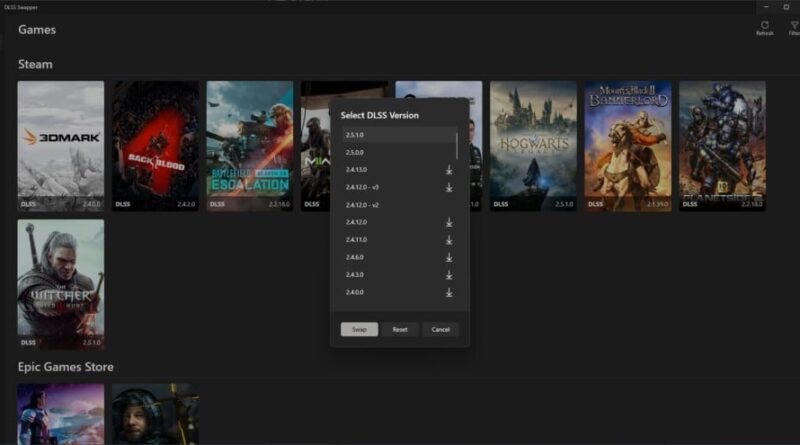Screen dimensions: 800x445
Task: Download DLSS version 2.4.0.0
Action: click(x=449, y=293)
